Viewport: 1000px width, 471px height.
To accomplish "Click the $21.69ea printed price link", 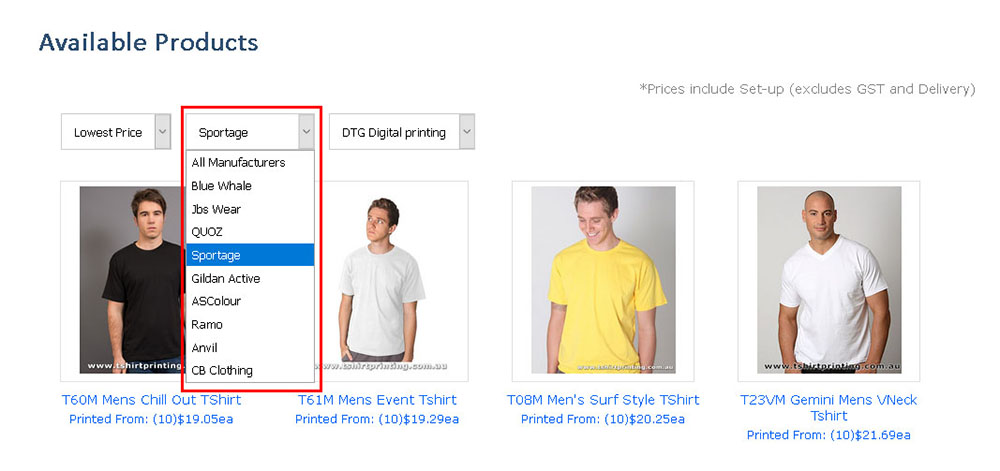I will (828, 435).
